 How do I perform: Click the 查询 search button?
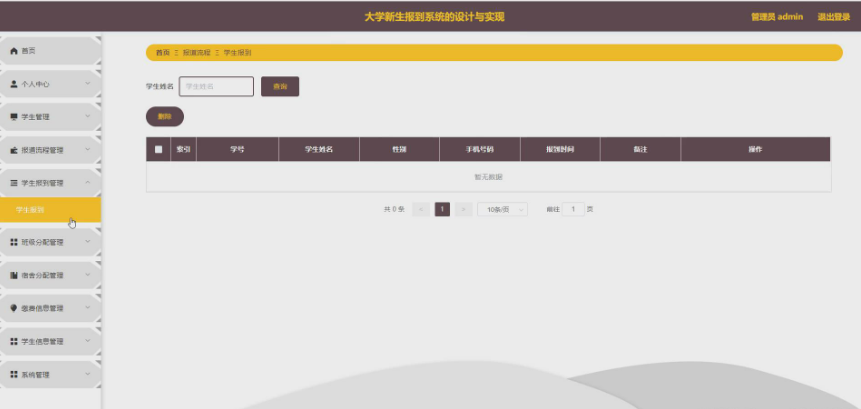tap(280, 86)
